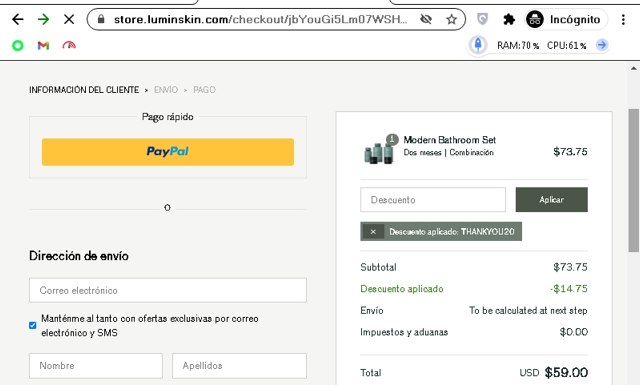Image resolution: width=640 pixels, height=385 pixels.
Task: Open the Gmail bookmark
Action: (x=43, y=45)
